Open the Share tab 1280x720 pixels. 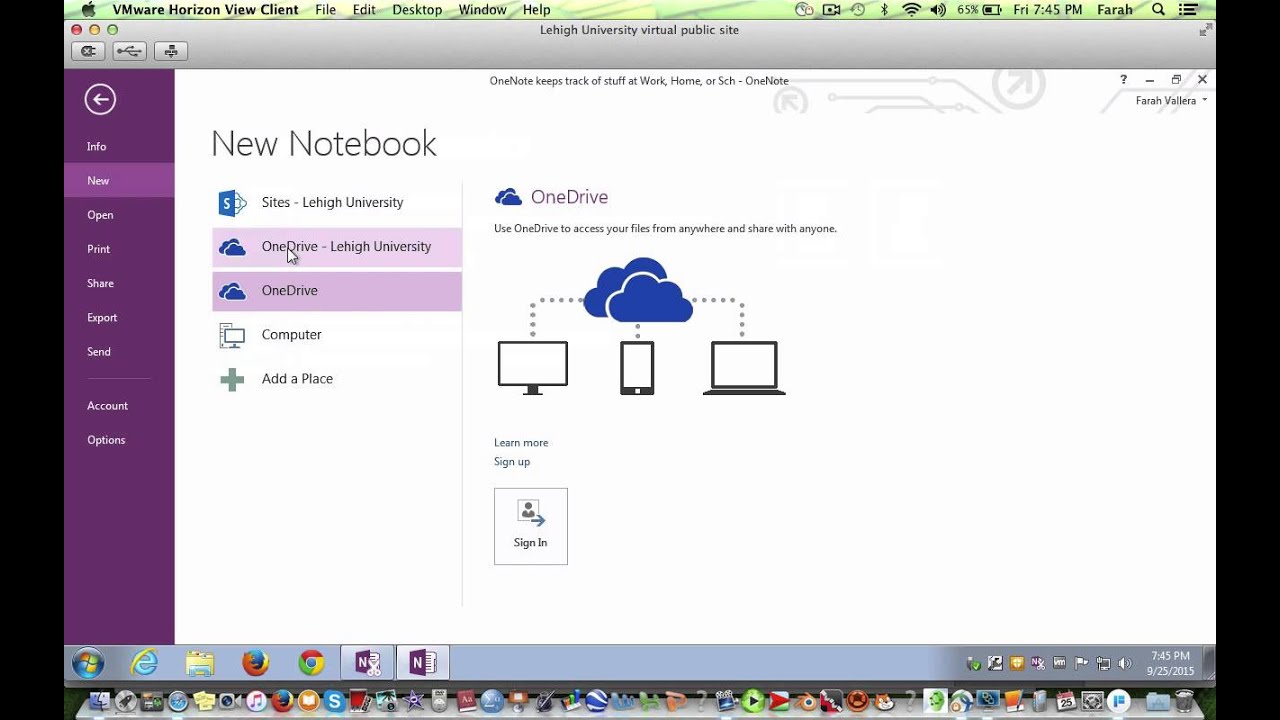(x=119, y=283)
